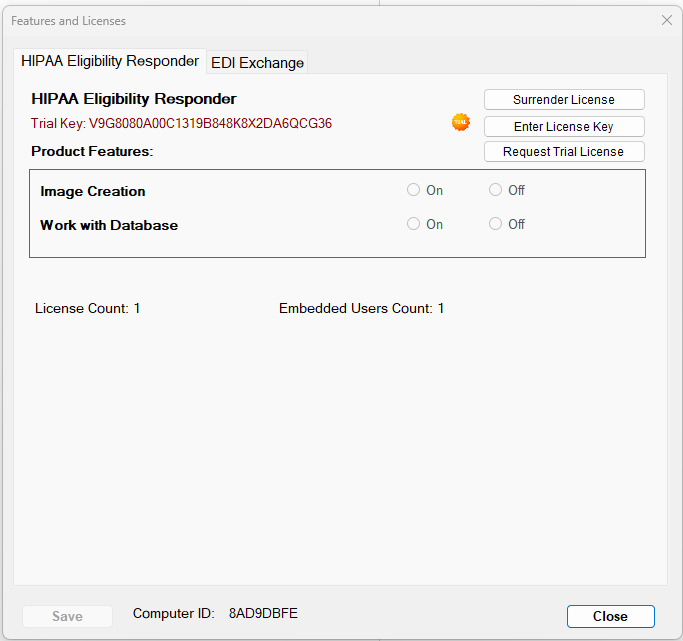The image size is (683, 641).
Task: Turn Image Creation On
Action: coord(425,190)
